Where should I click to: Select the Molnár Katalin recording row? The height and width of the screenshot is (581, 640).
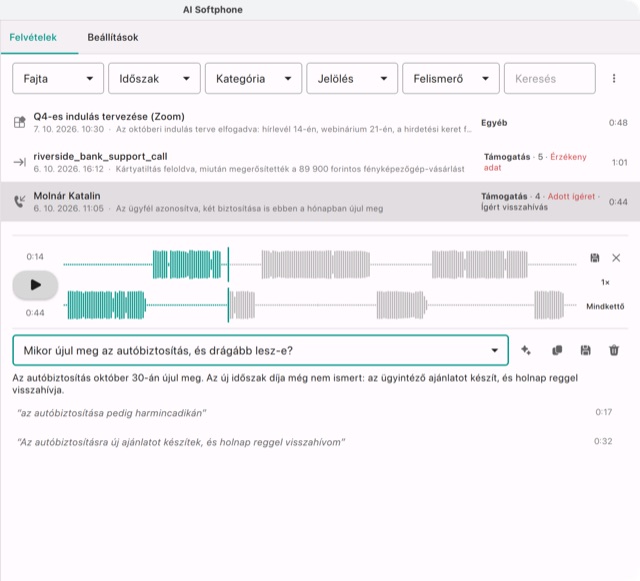[320, 202]
